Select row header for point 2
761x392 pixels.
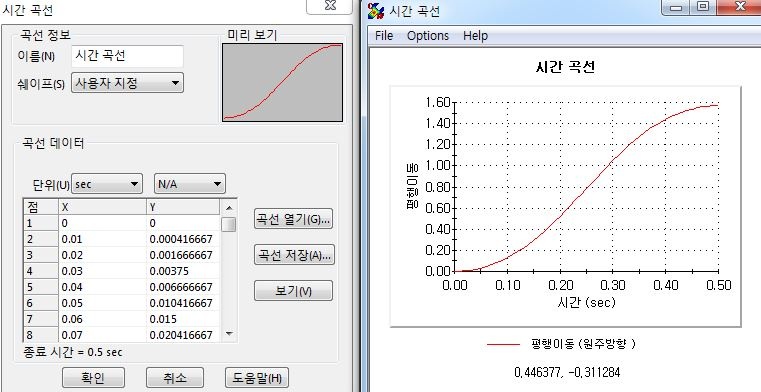41,239
